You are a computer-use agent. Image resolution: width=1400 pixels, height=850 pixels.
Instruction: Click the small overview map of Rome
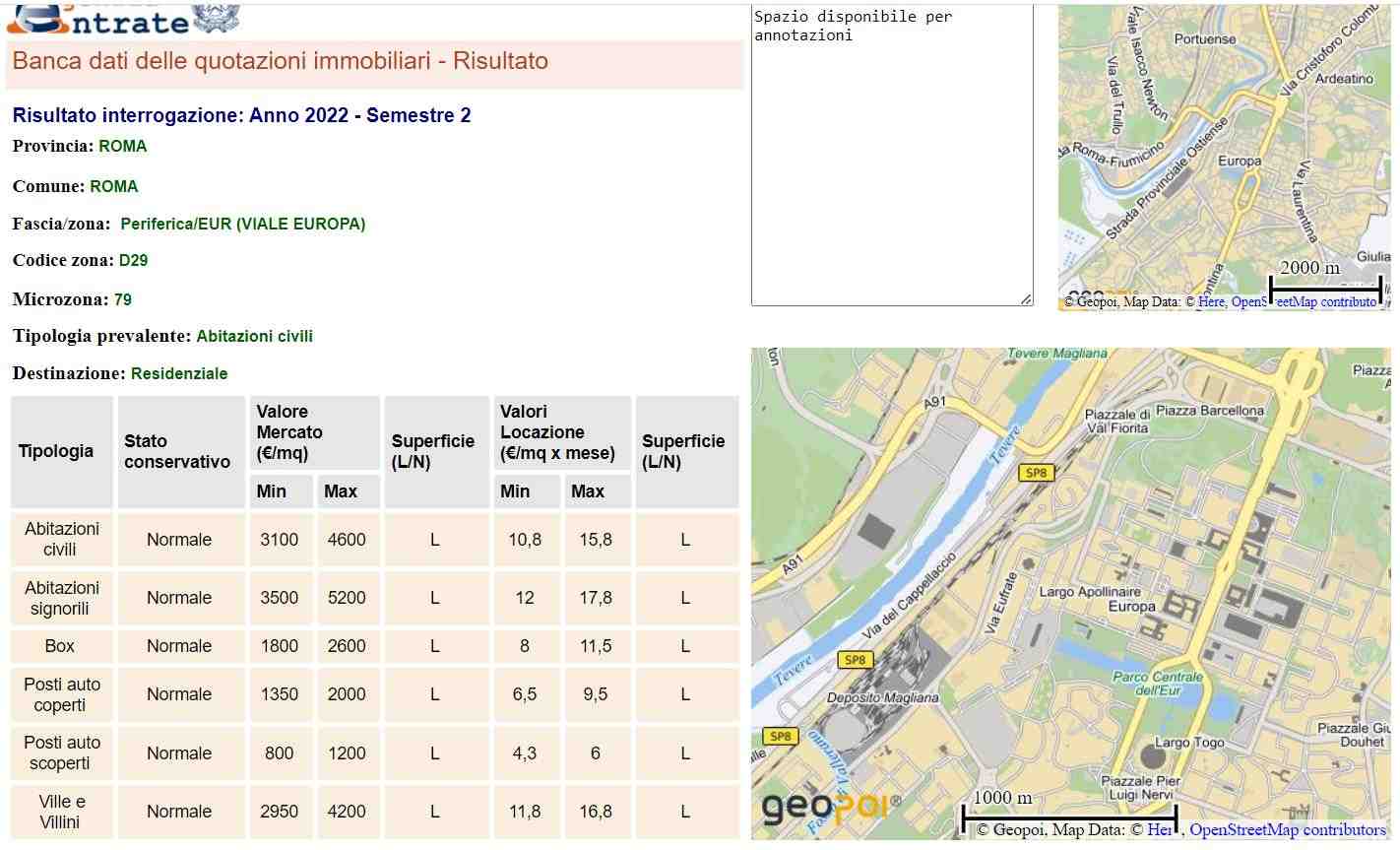click(1224, 158)
